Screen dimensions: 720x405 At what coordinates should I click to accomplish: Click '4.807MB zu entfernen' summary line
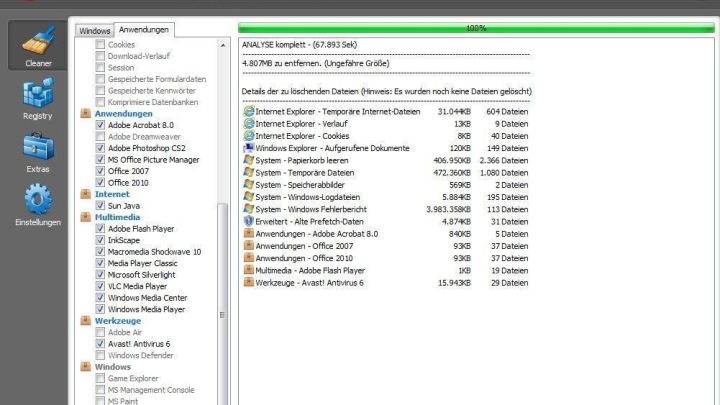coord(315,63)
